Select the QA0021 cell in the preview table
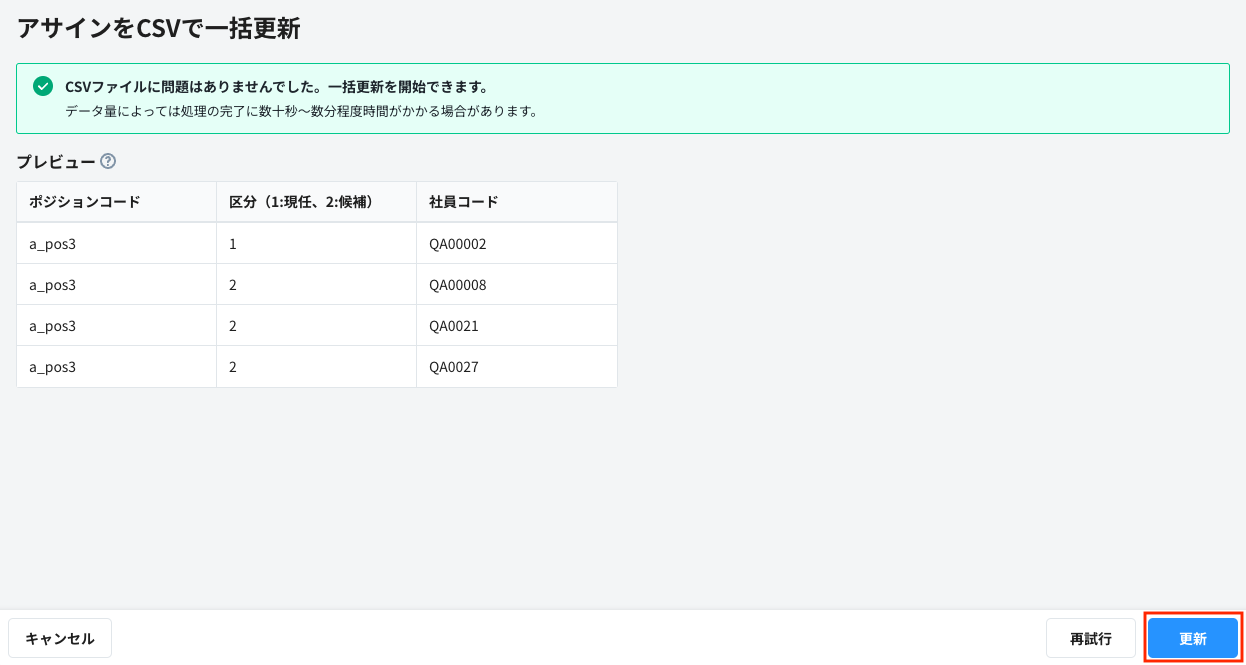Image resolution: width=1246 pixels, height=665 pixels. [454, 325]
